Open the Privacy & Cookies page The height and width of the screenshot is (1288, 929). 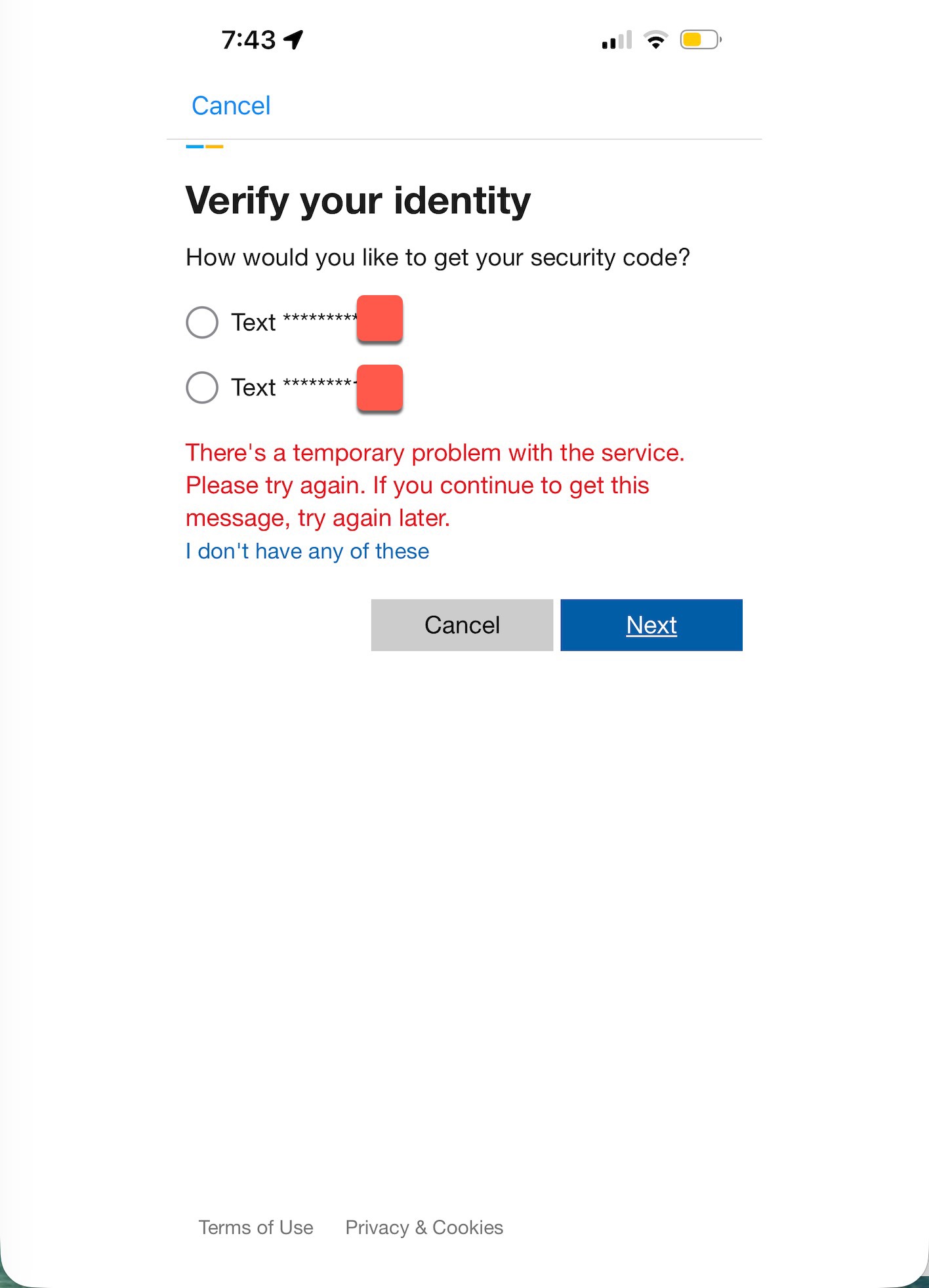click(x=424, y=1228)
